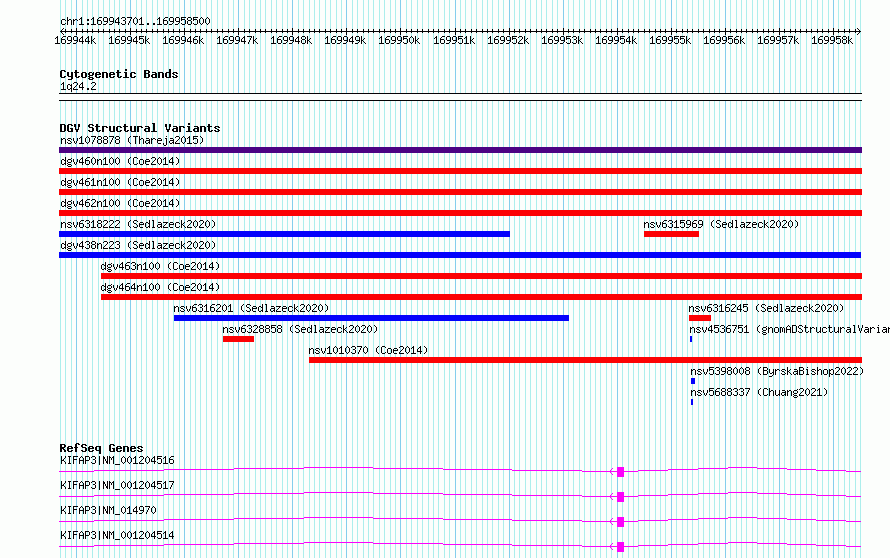Viewport: 890px width, 558px height.
Task: Open the KIFAP3|NM_014970 transcript label
Action: coord(108,510)
